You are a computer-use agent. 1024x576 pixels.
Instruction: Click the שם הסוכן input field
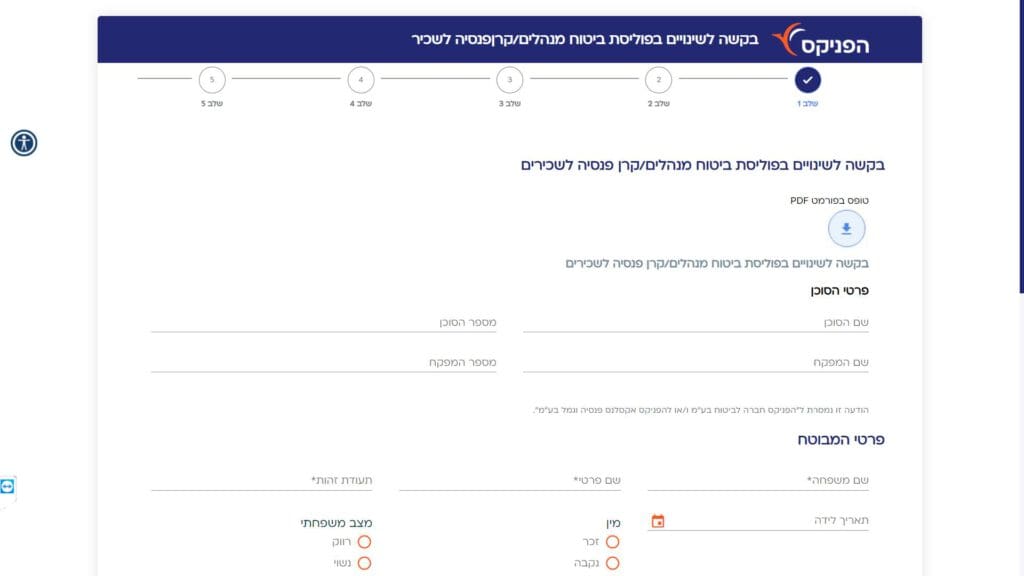click(695, 323)
